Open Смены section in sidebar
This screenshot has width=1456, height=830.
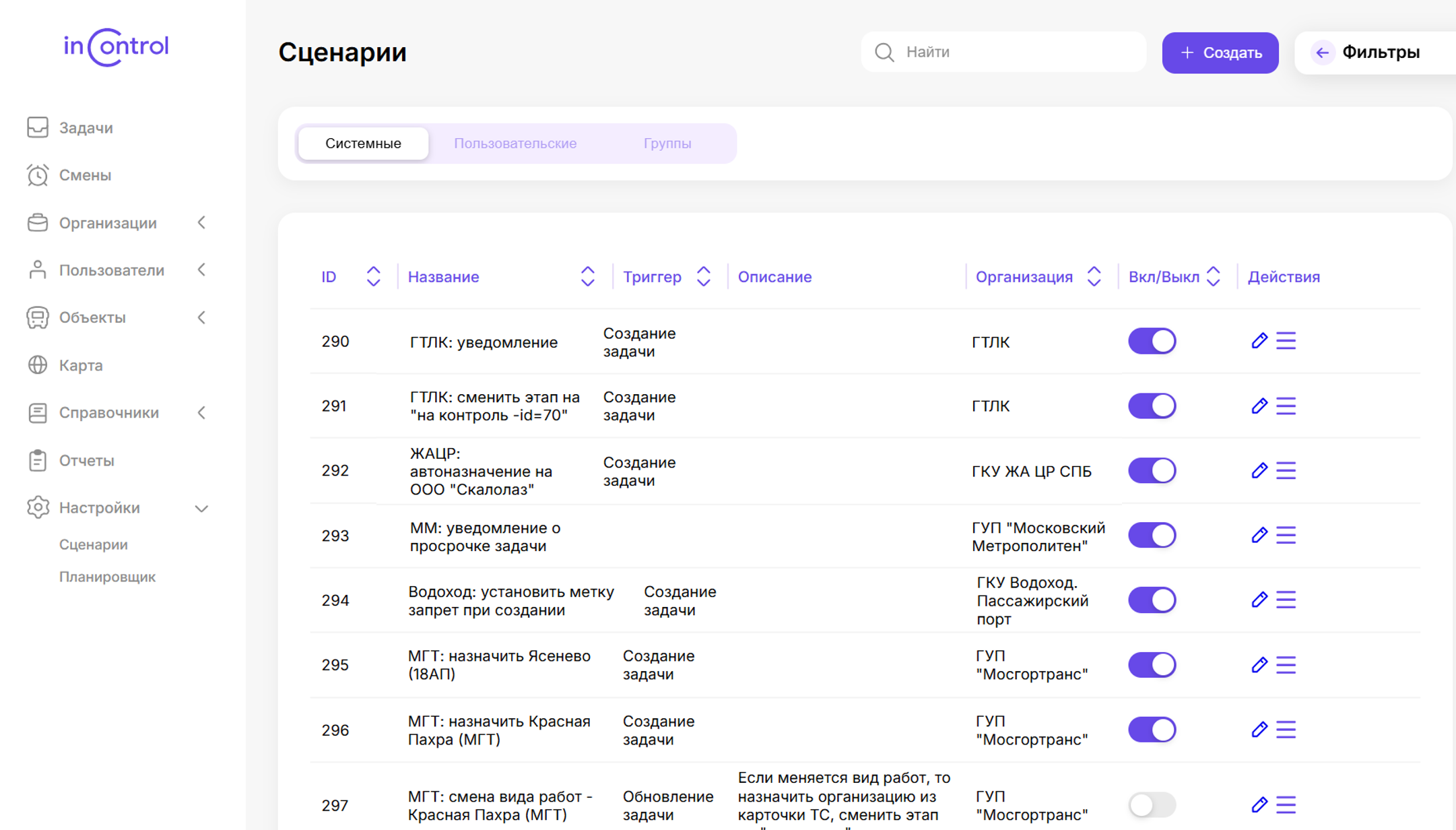(x=85, y=175)
